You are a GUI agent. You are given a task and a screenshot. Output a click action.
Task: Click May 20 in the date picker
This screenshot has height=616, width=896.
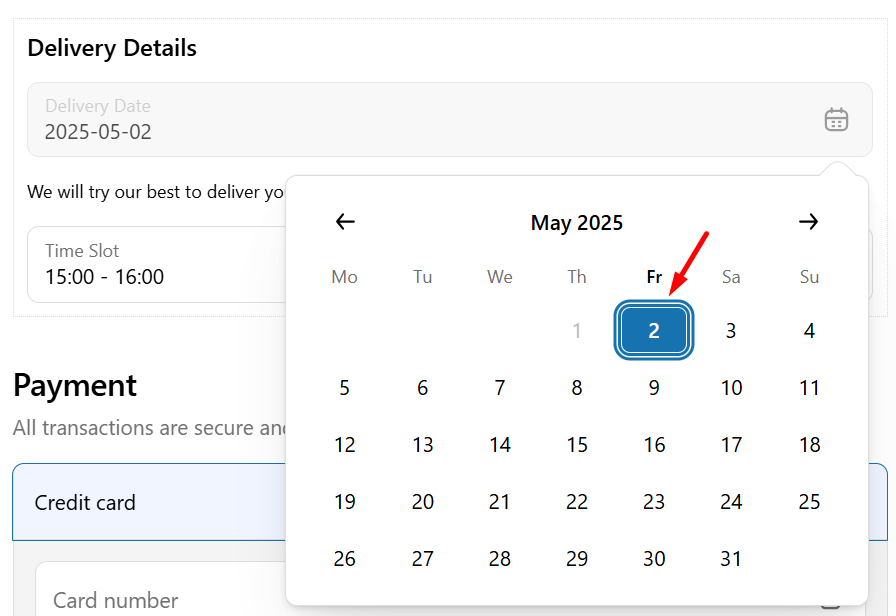click(423, 502)
